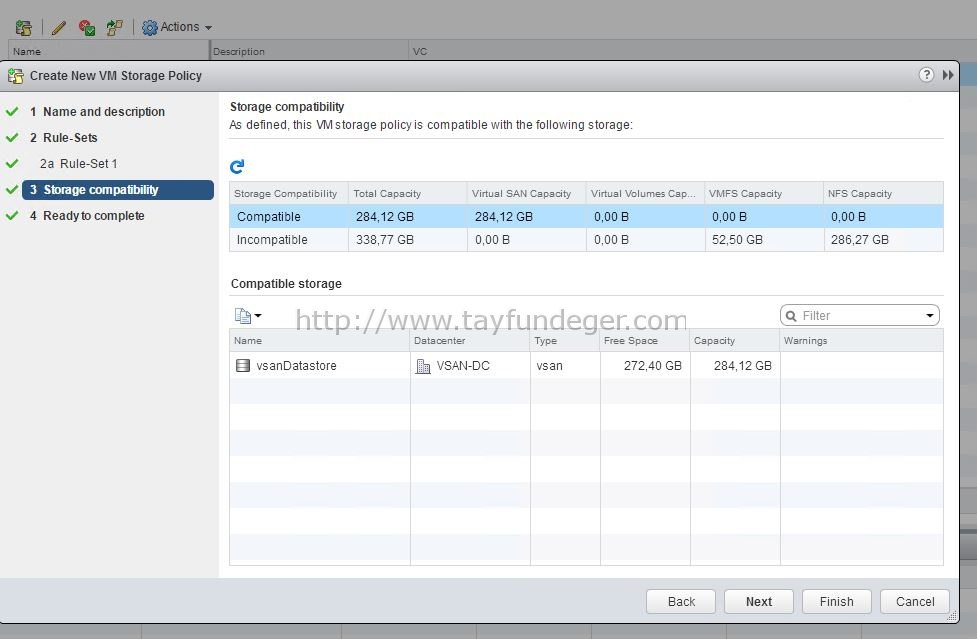This screenshot has height=639, width=977.
Task: Open the copy/export dropdown above storage list
Action: click(247, 316)
